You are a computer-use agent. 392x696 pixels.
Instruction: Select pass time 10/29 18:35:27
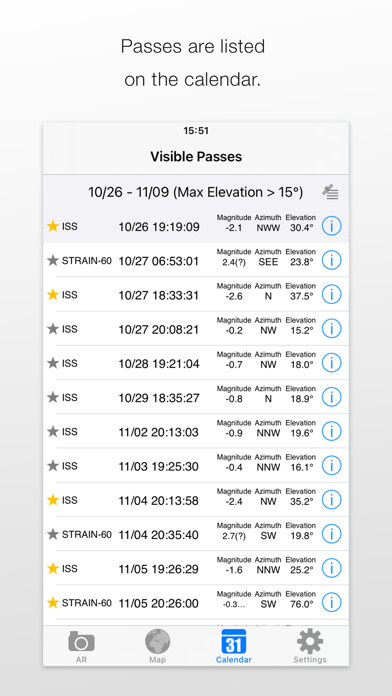coord(159,398)
